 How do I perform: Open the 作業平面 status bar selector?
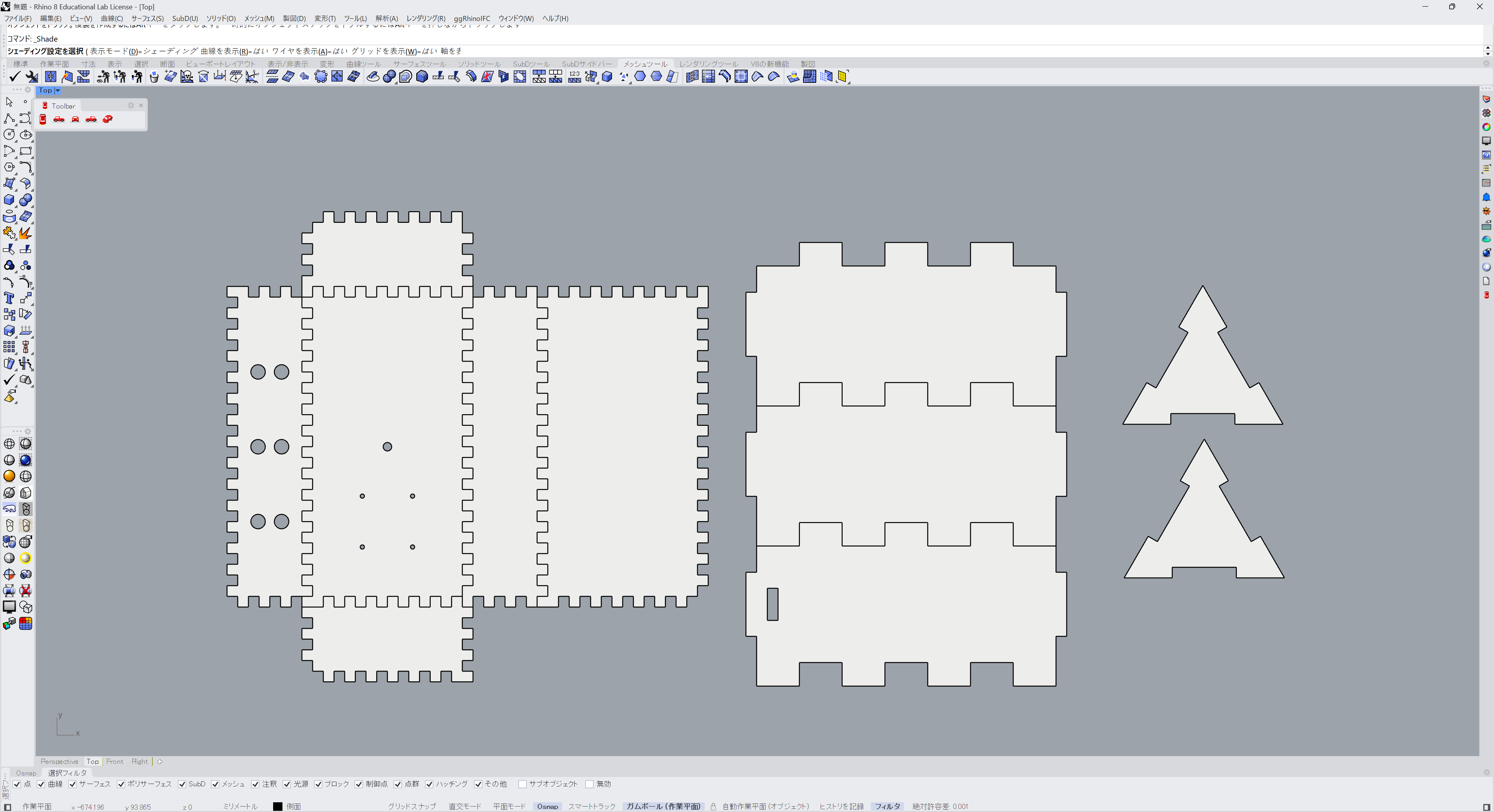(x=37, y=807)
